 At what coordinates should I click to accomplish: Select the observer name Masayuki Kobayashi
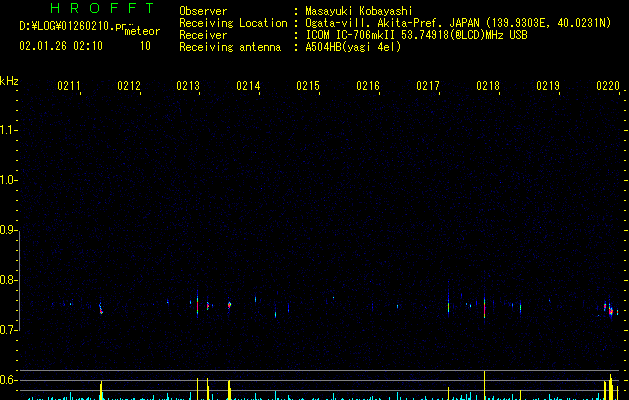359,11
